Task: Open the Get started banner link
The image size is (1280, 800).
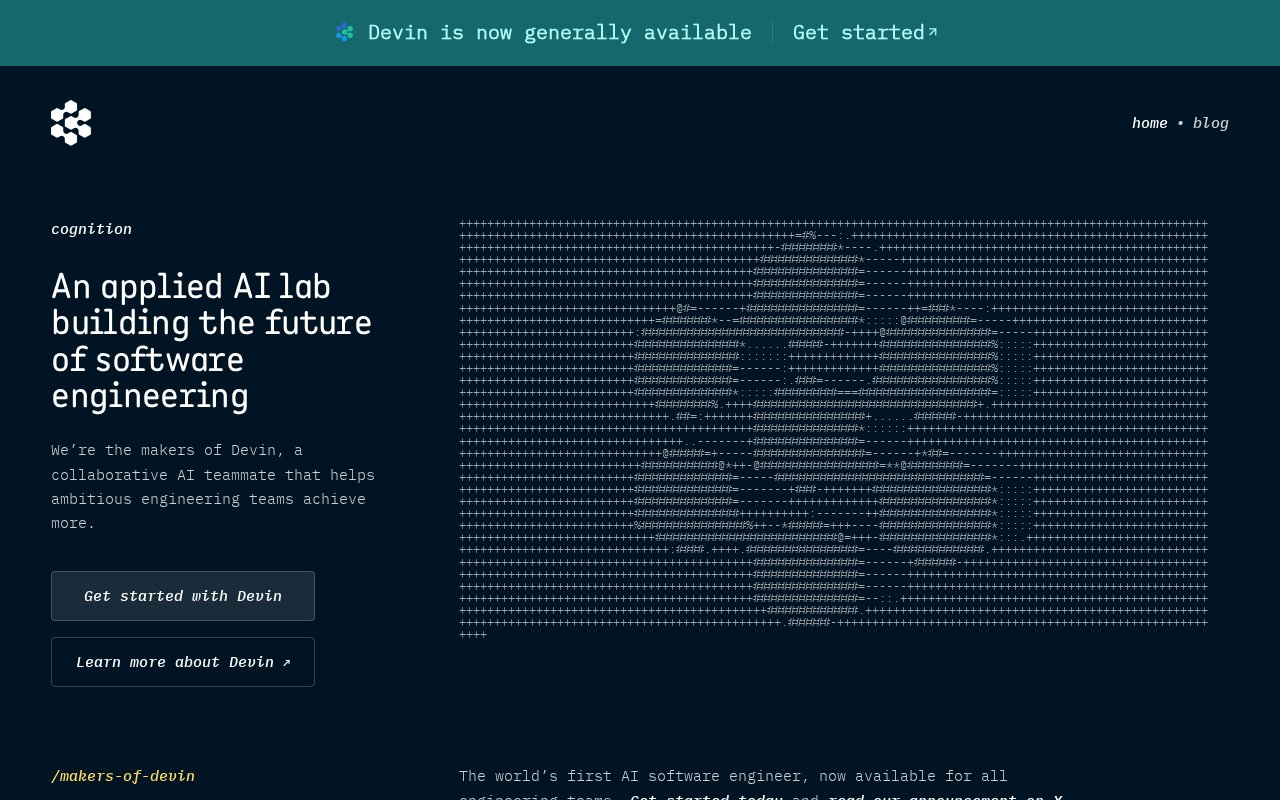Action: coord(865,33)
